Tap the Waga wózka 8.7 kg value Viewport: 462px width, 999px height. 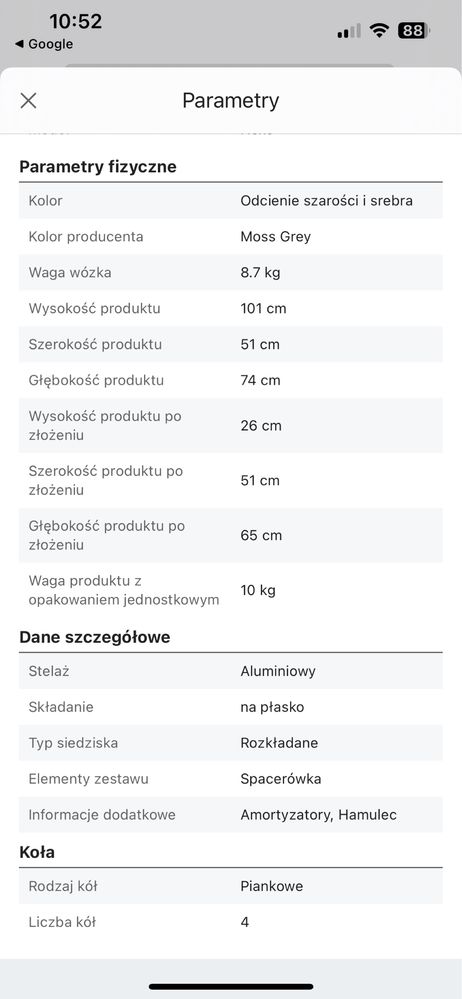260,273
